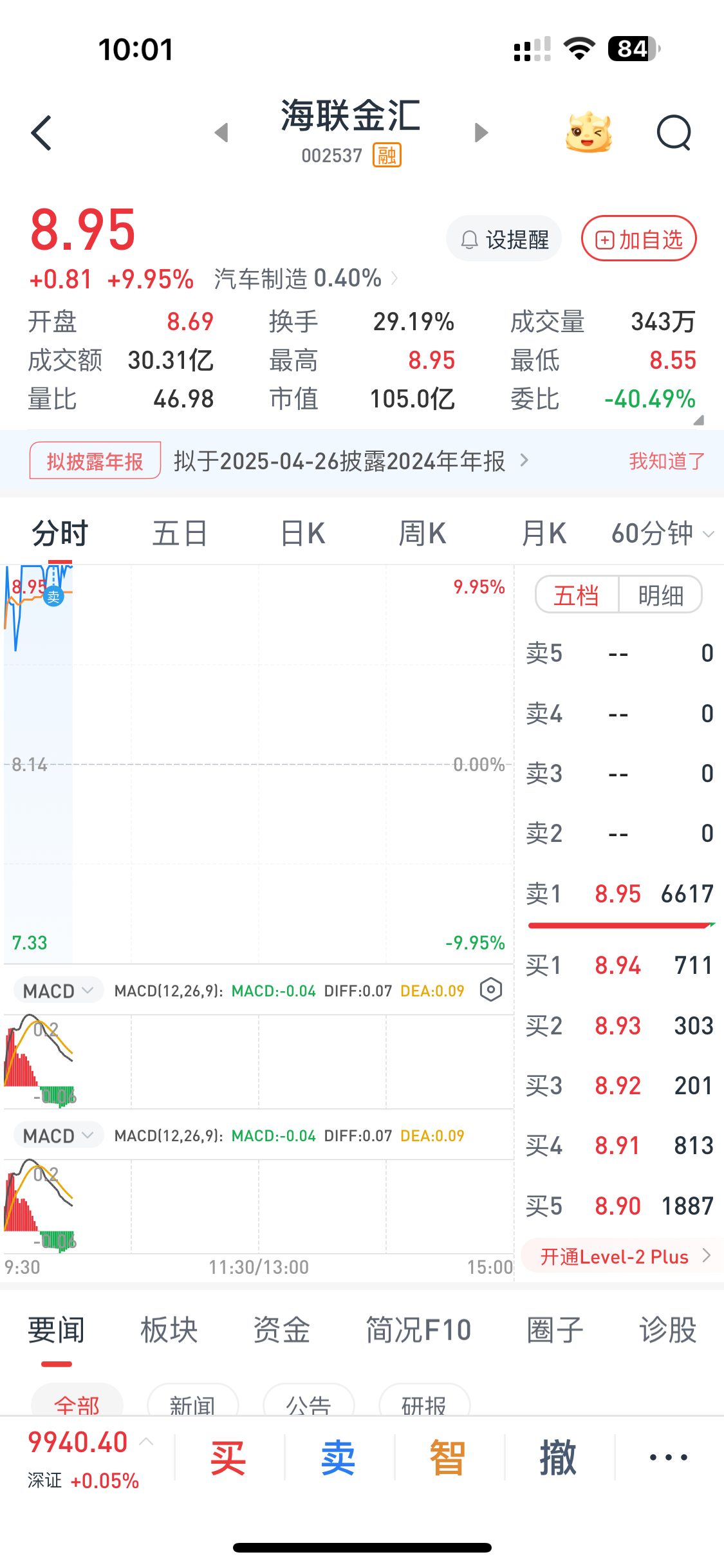Viewport: 724px width, 1568px height.
Task: Switch to 圈子 tab
Action: click(555, 1330)
